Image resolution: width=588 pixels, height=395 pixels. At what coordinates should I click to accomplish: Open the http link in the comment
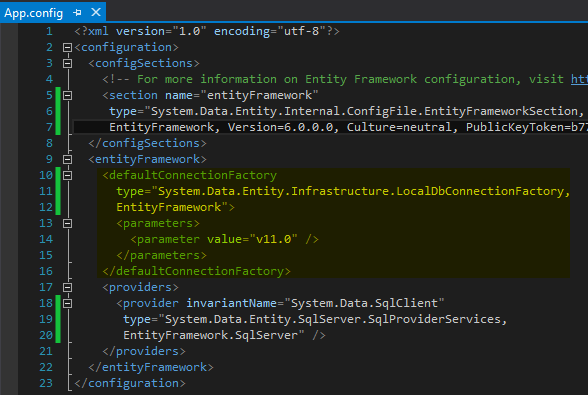point(579,79)
